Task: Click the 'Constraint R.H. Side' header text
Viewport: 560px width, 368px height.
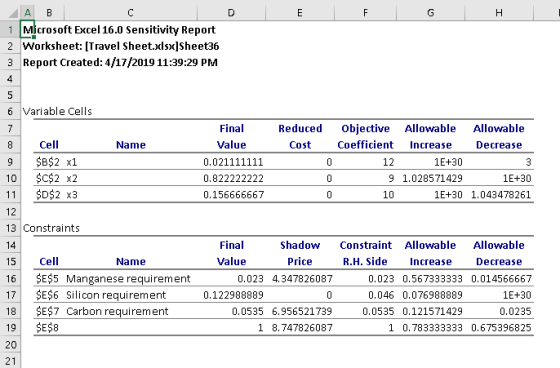Action: (x=365, y=253)
